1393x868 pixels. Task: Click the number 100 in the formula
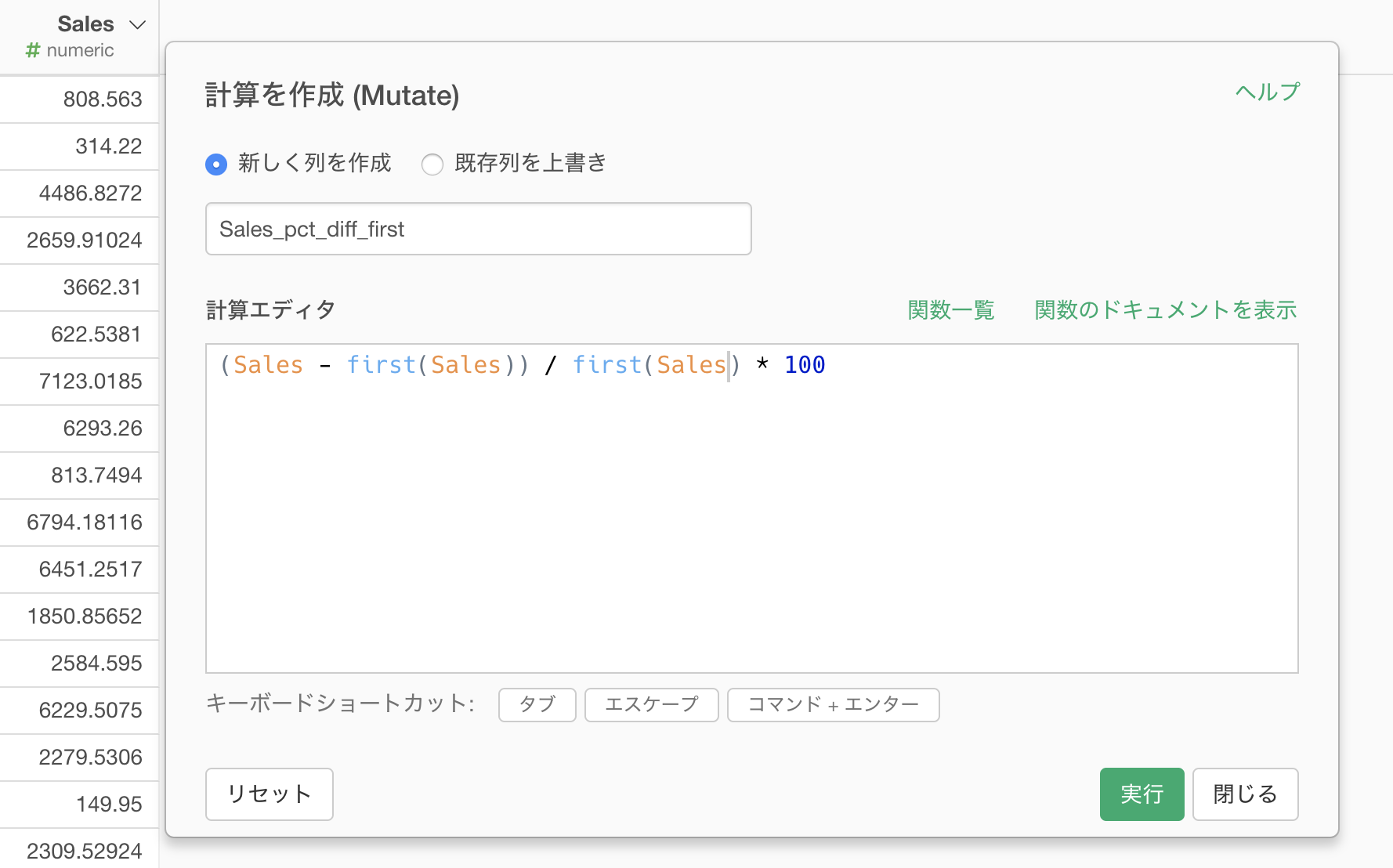[x=805, y=365]
